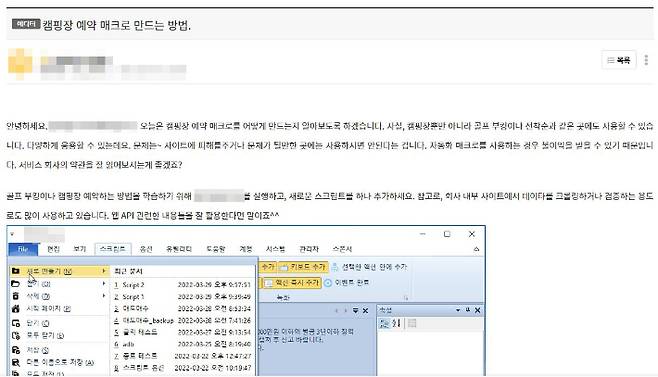Click the property pages icon in 속성 panel
658x377 pixels.
click(412, 323)
